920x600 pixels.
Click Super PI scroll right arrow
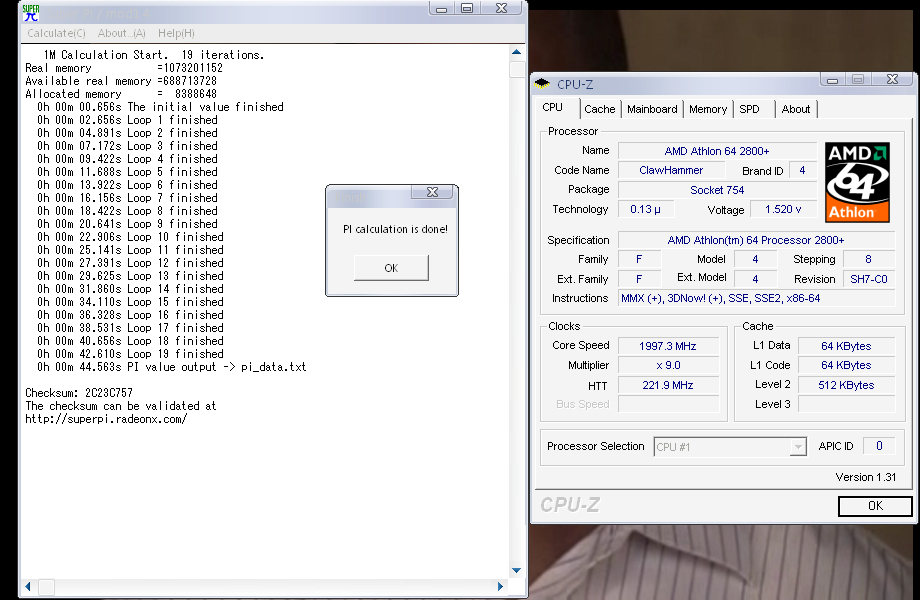click(500, 586)
